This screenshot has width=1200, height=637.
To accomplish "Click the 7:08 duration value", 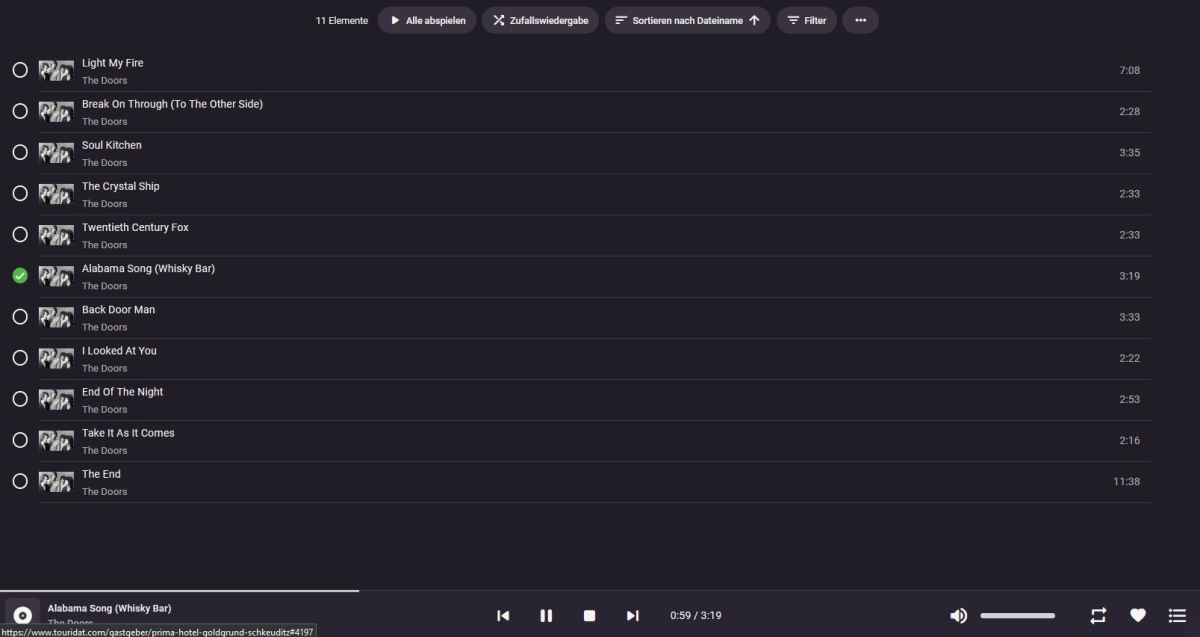I will click(1130, 70).
